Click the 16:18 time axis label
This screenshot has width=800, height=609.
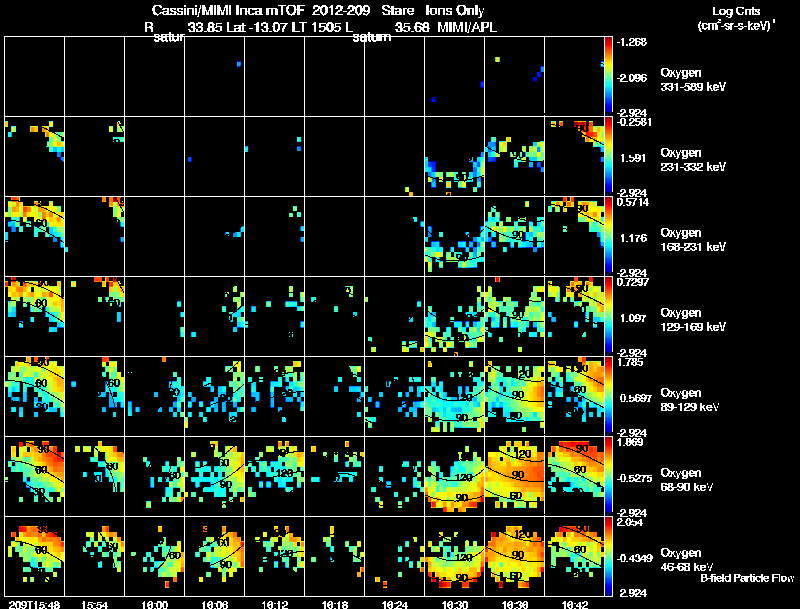[x=335, y=605]
